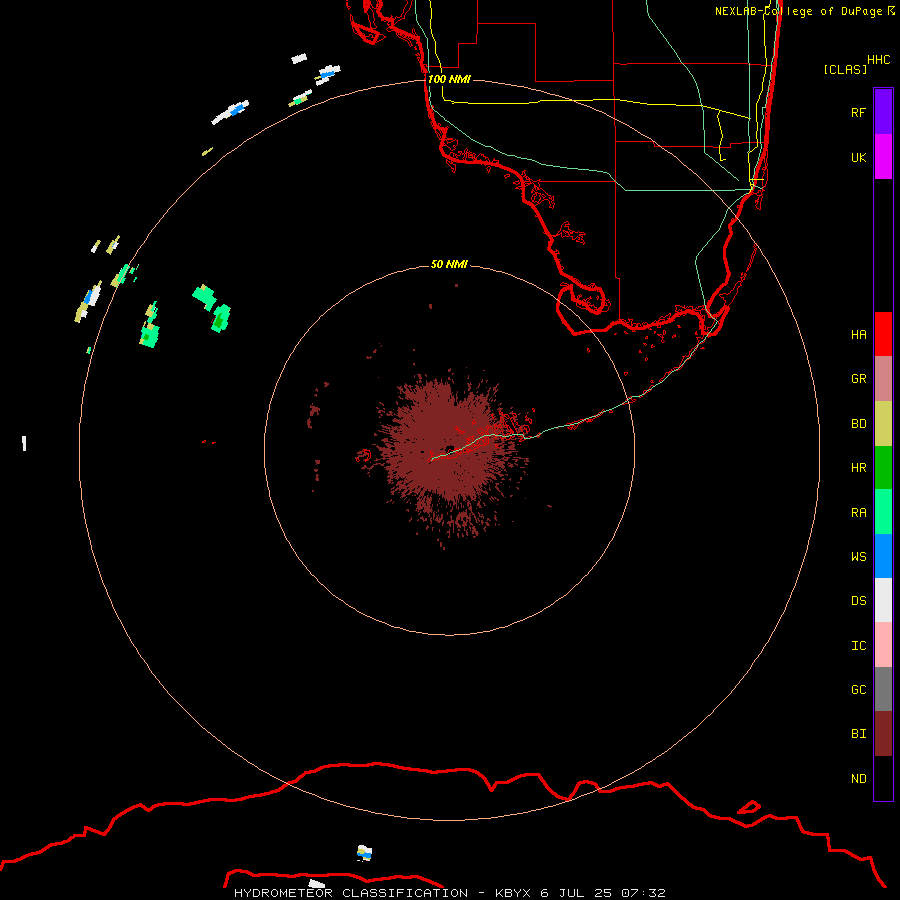
Task: Select the BD yellow legend swatch
Action: [x=883, y=424]
